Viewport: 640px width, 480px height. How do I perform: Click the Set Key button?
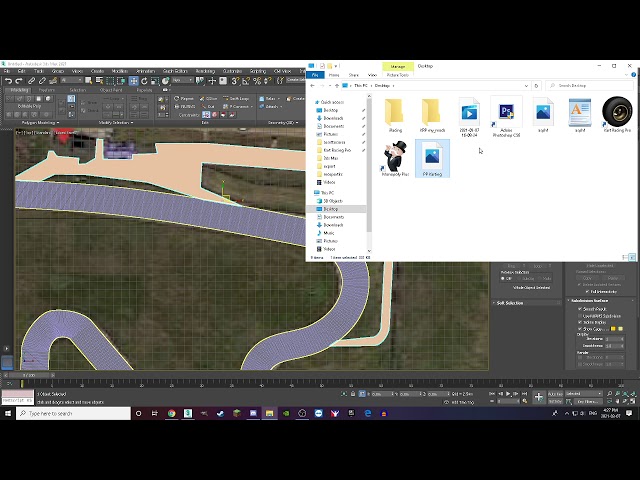click(555, 401)
